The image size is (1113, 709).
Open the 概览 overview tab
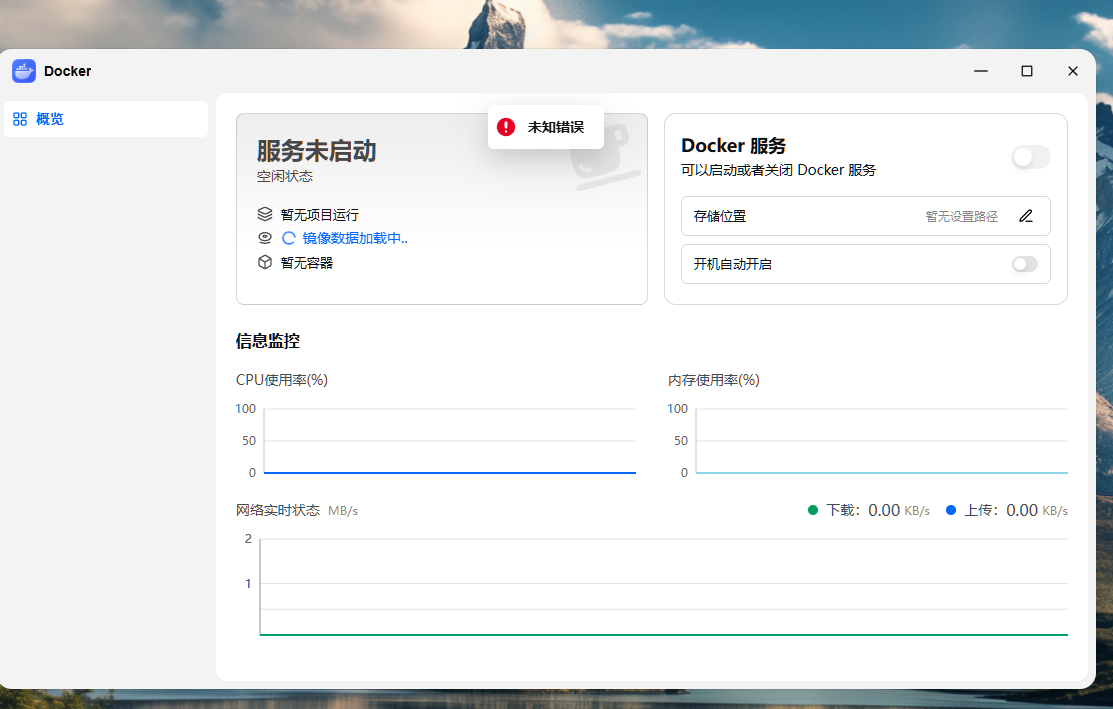click(106, 119)
